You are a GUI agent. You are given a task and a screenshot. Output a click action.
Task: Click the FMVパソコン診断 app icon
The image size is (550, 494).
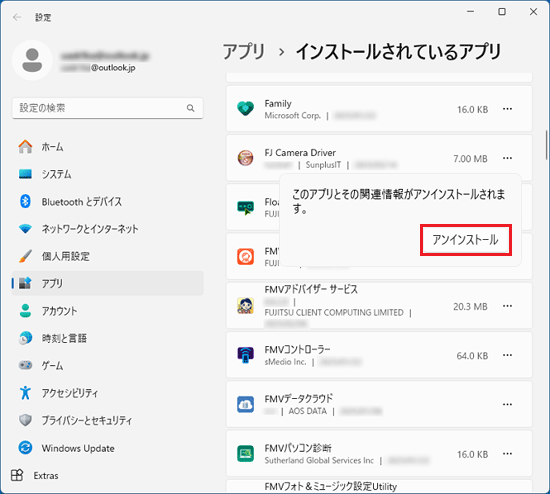(x=245, y=454)
